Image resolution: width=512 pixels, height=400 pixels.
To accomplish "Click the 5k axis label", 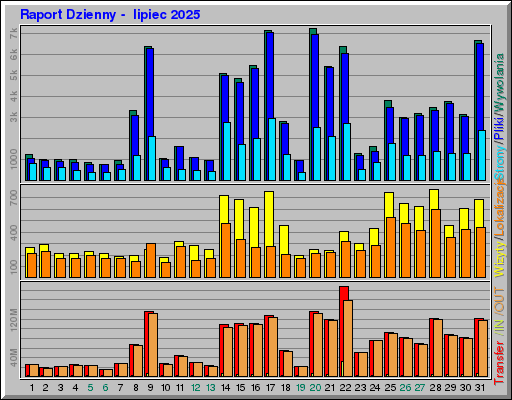I will 14,75.
